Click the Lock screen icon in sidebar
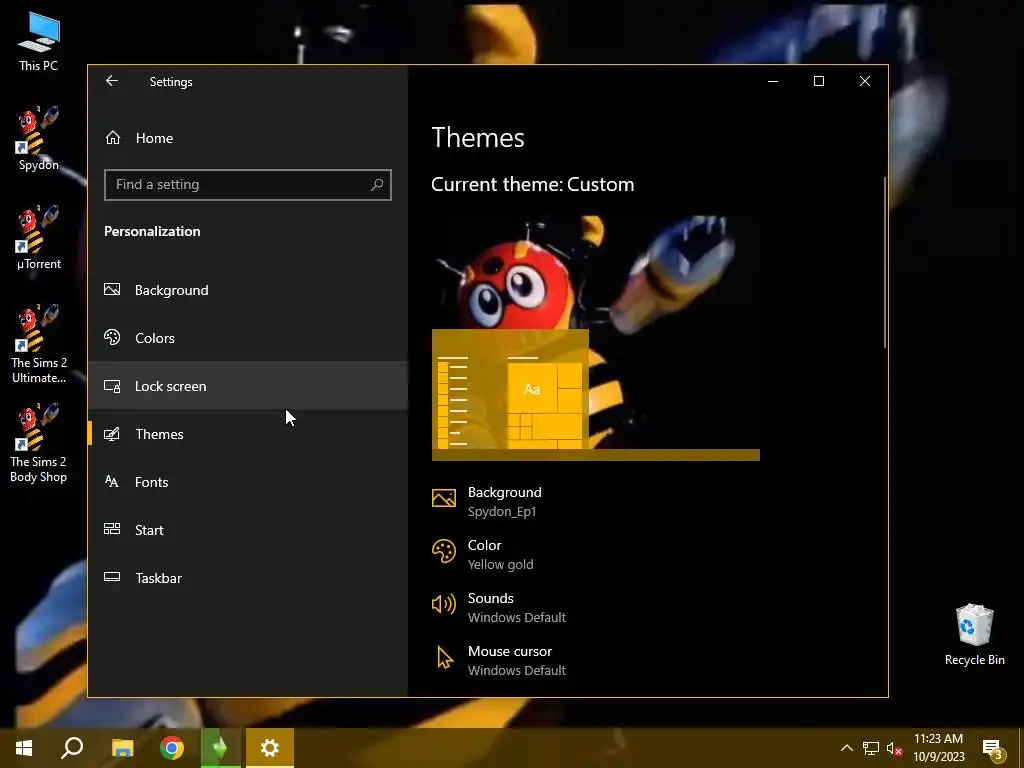Viewport: 1024px width, 768px height. coord(112,386)
